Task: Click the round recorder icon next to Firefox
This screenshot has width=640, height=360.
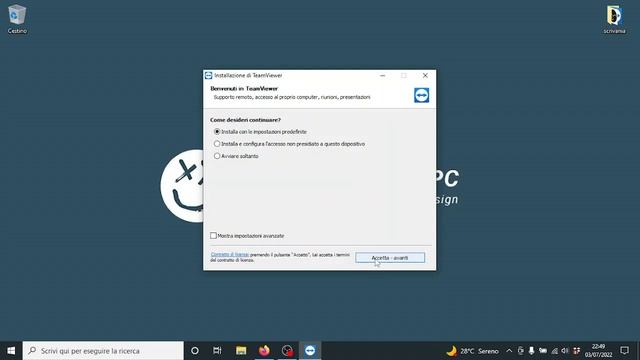Action: coord(287,351)
